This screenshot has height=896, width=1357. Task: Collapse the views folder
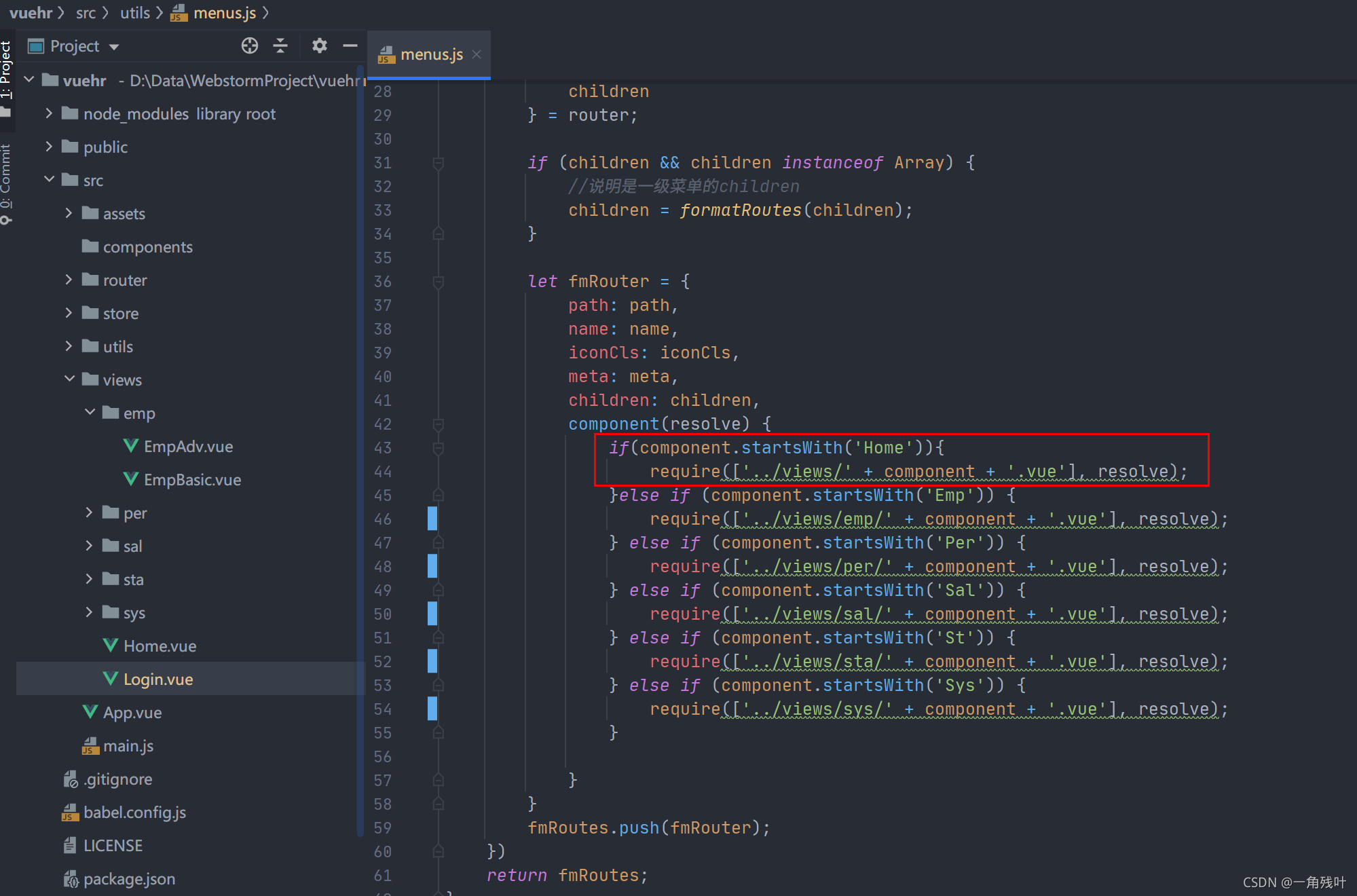[x=69, y=379]
